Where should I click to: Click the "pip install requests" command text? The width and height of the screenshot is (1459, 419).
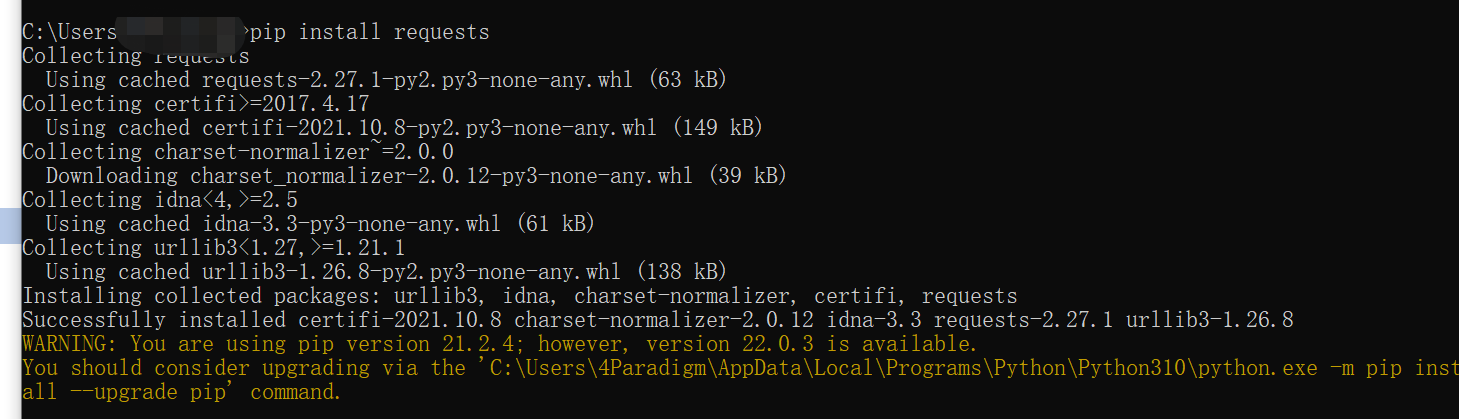370,32
